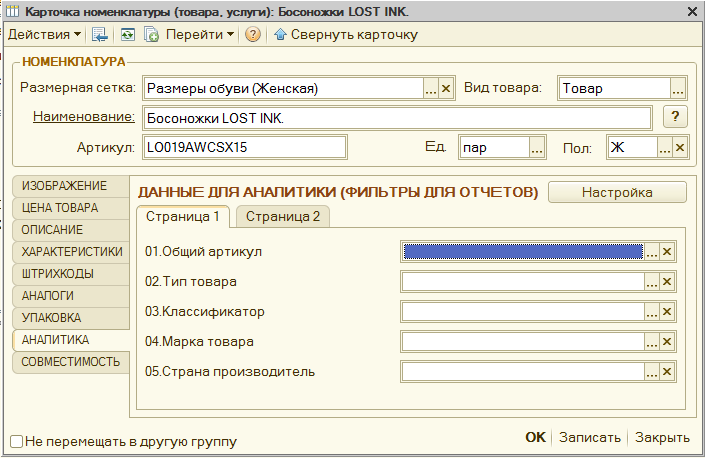Select the Страница 1 tab

click(x=183, y=217)
